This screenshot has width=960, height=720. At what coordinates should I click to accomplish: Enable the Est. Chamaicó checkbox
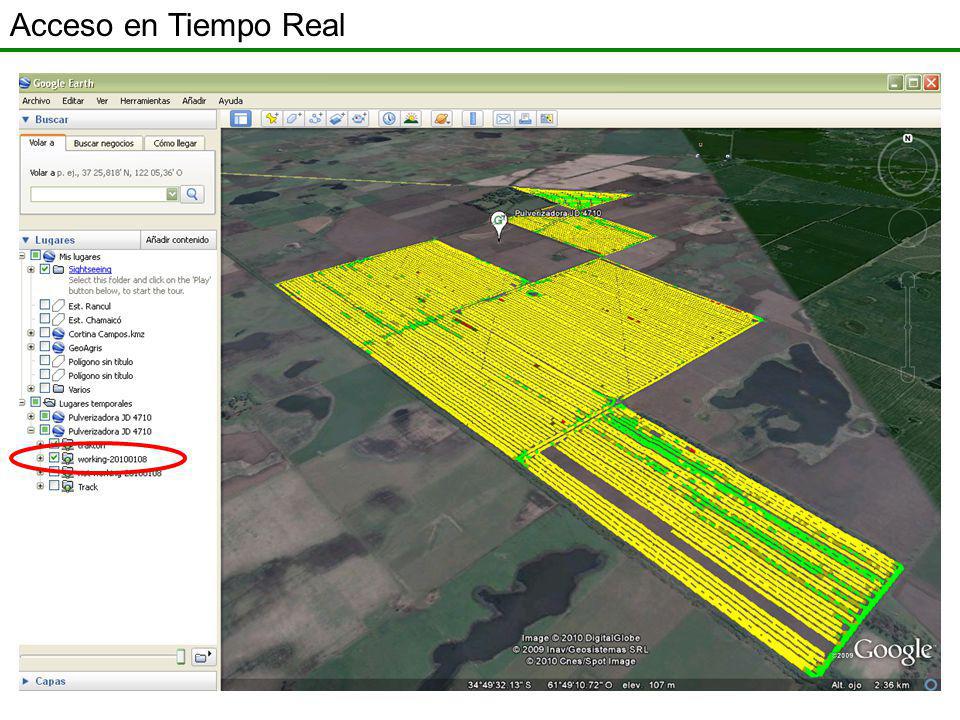[45, 318]
